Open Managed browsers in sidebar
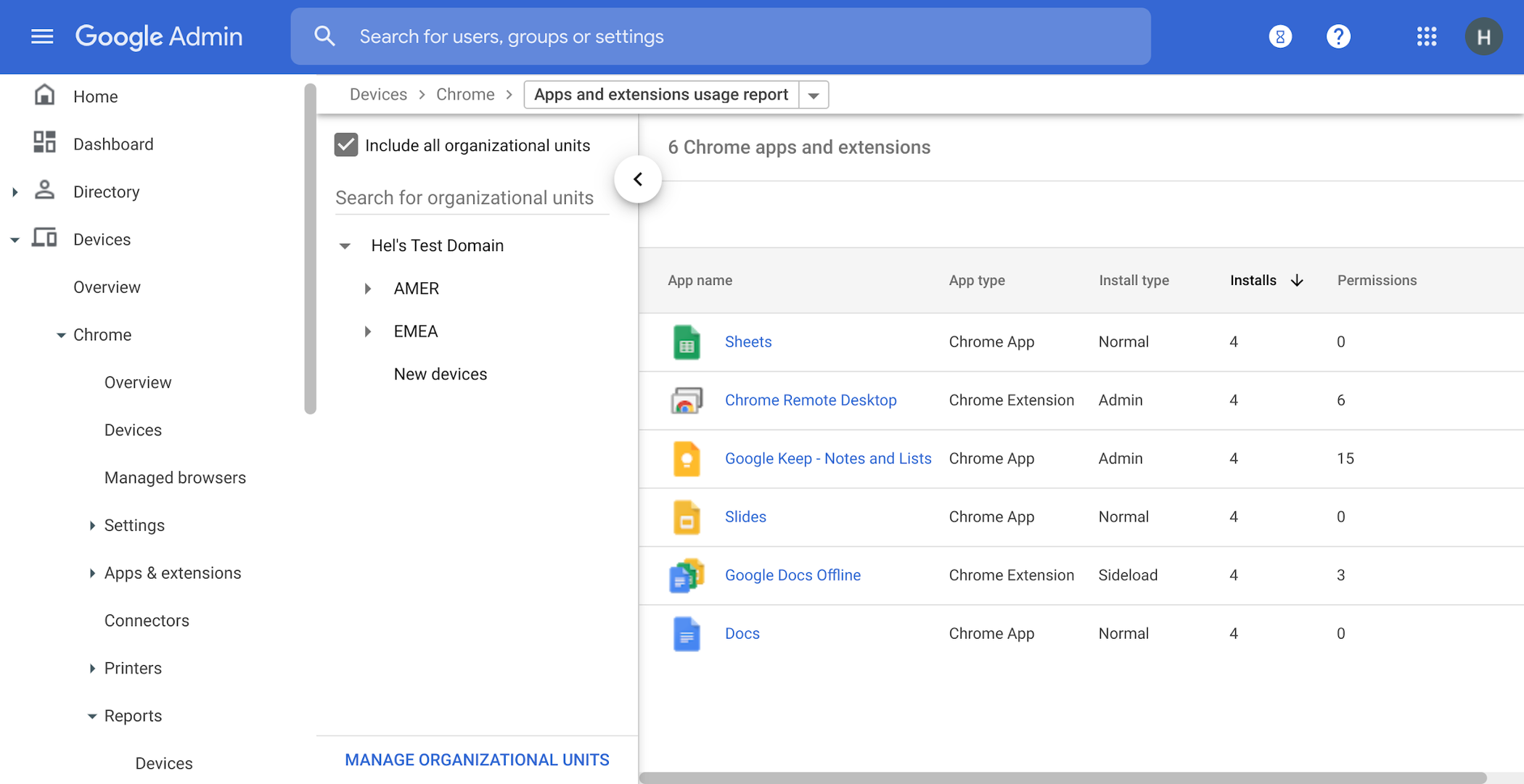The image size is (1524, 784). [175, 477]
